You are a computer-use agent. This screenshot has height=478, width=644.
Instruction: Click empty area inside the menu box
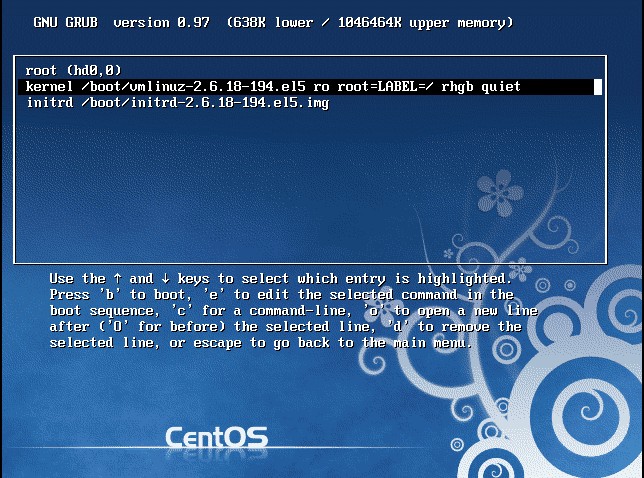[246, 185]
